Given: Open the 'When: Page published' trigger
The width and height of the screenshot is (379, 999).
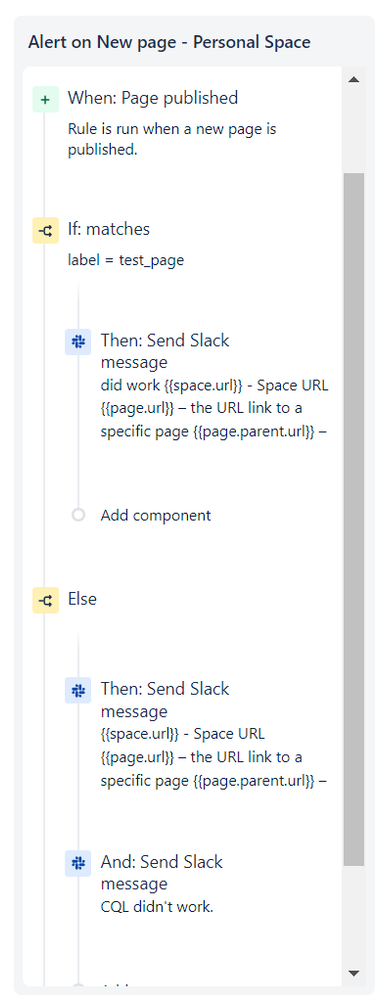Looking at the screenshot, I should [x=153, y=97].
